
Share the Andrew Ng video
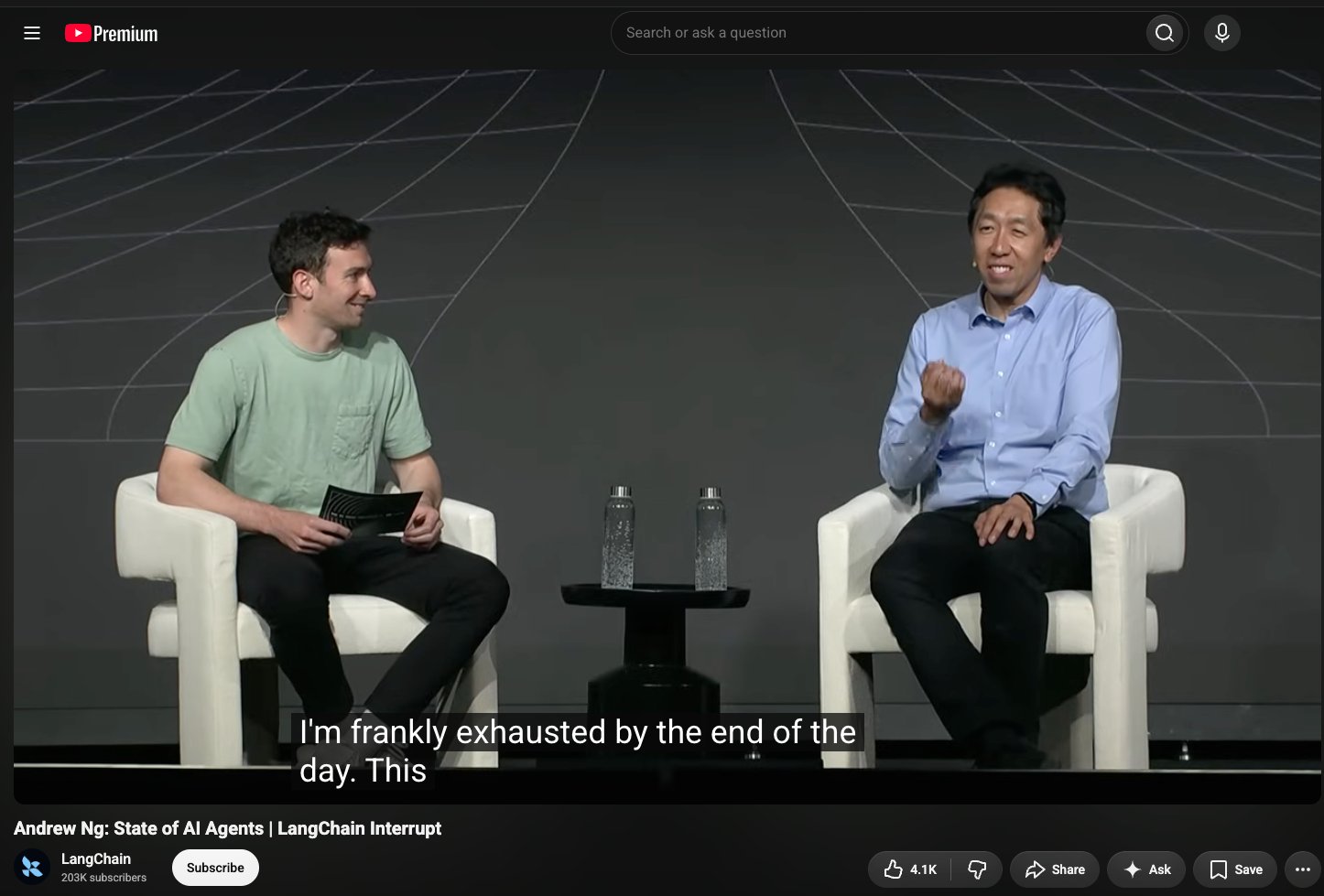tap(1055, 869)
